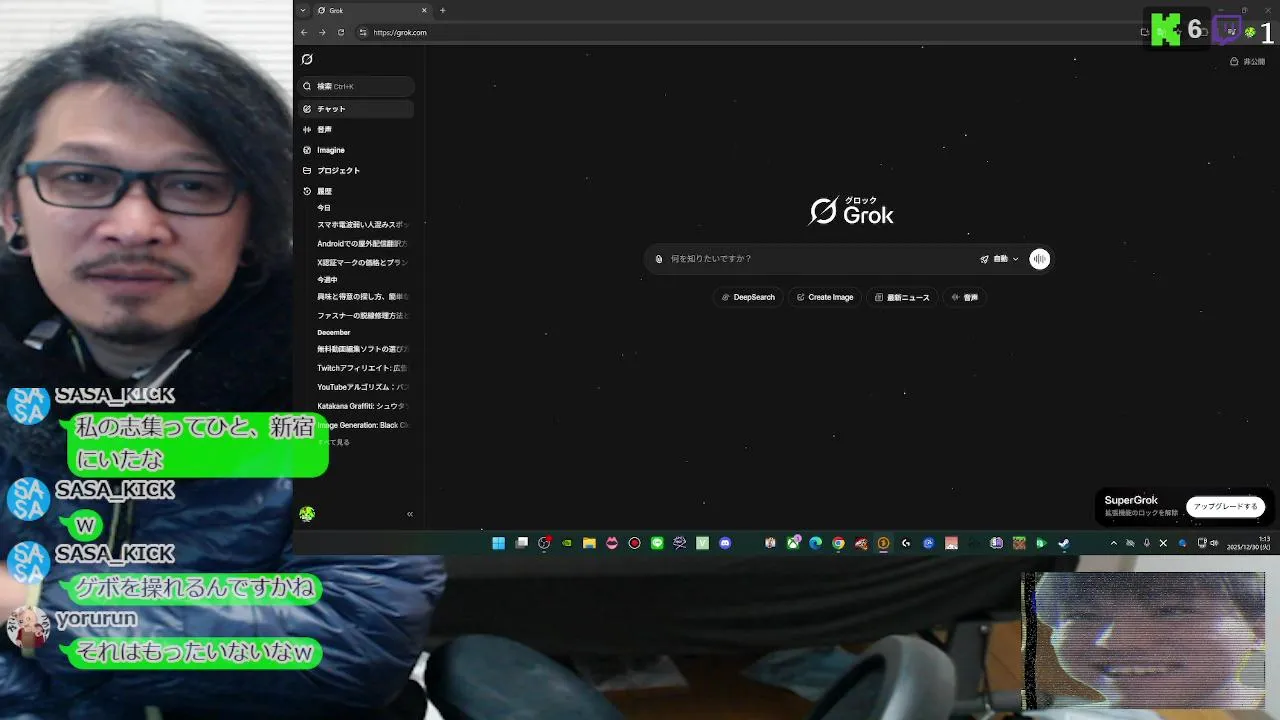
Task: Open the Image Generation: Black chat
Action: tap(362, 425)
